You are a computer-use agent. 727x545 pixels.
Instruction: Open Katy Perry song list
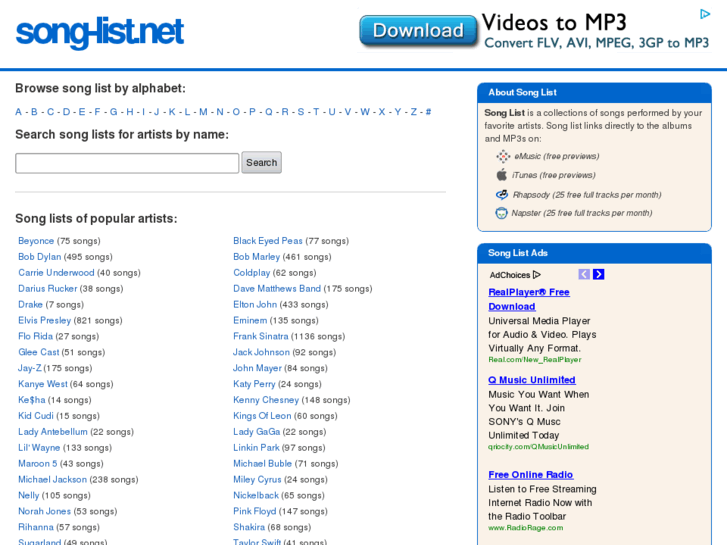[254, 384]
